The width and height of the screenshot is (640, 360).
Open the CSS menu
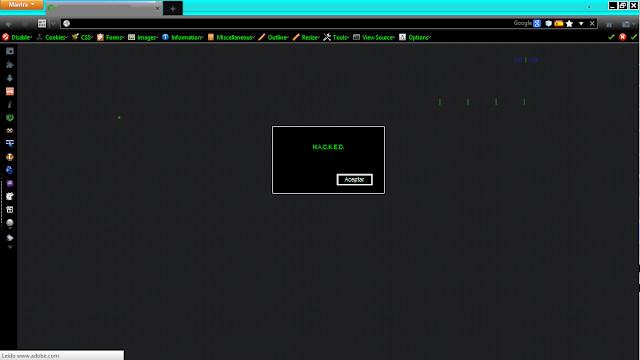tap(82, 37)
